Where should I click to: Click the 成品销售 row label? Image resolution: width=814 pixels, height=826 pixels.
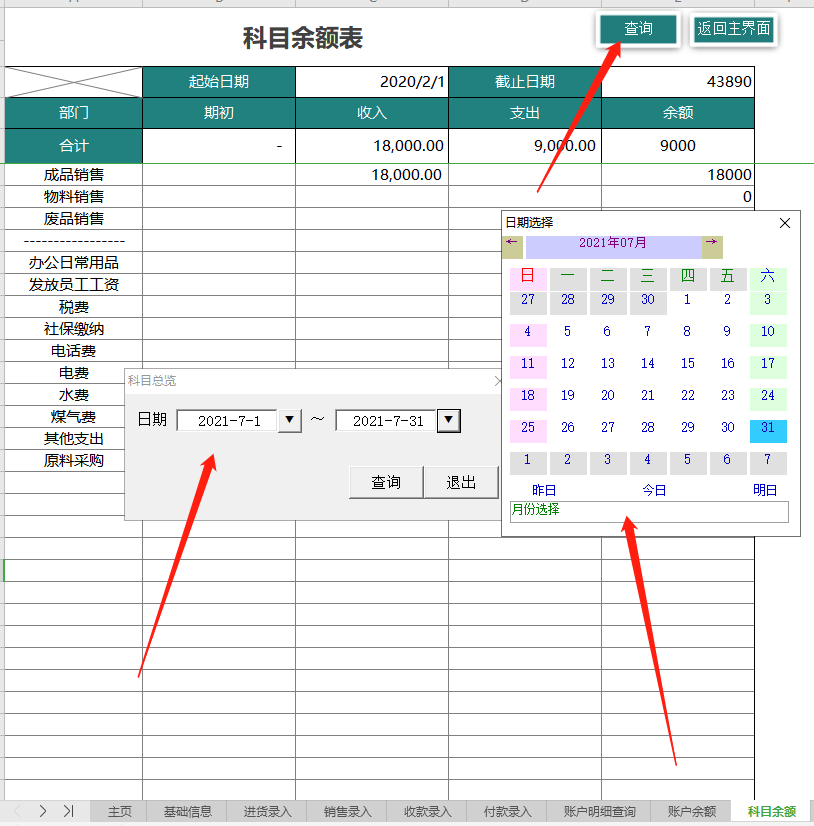click(74, 174)
